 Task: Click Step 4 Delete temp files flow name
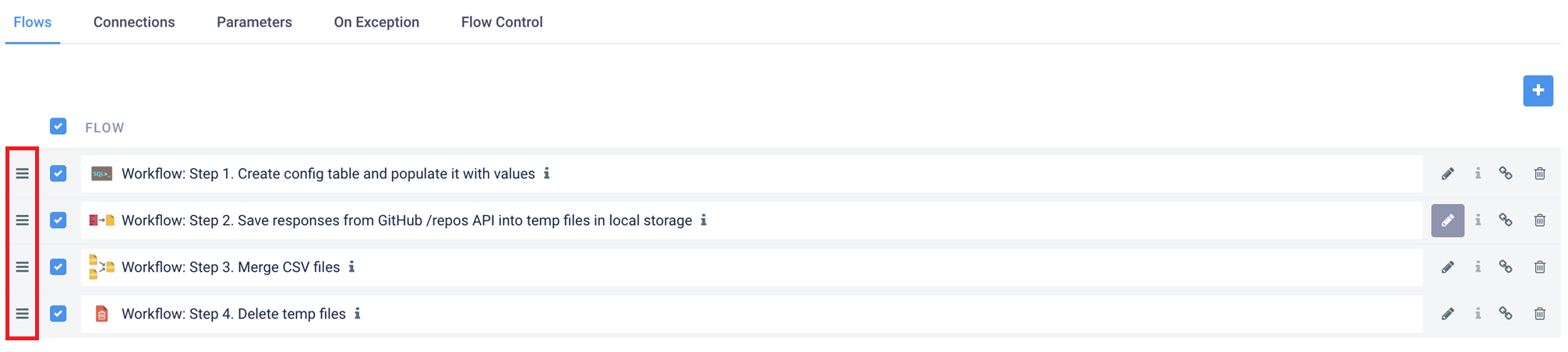click(x=234, y=314)
